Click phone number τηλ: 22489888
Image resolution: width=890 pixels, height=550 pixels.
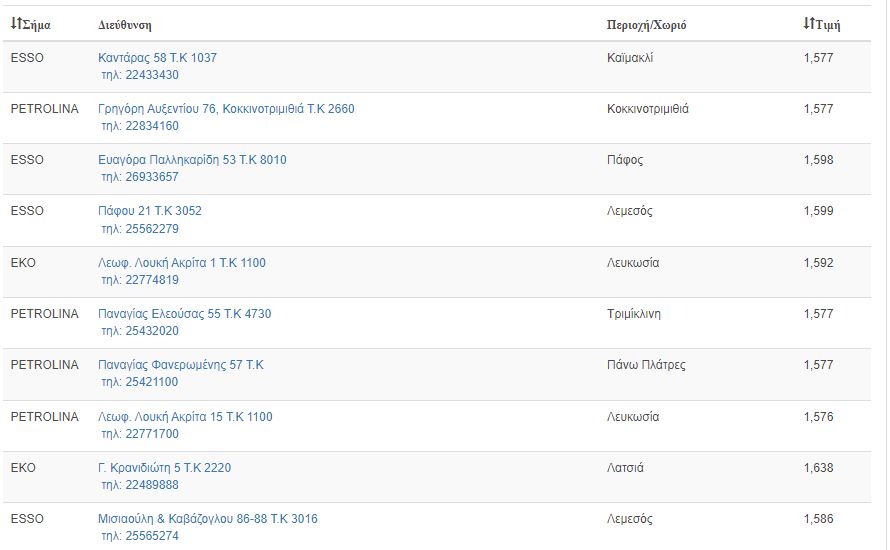click(x=140, y=485)
